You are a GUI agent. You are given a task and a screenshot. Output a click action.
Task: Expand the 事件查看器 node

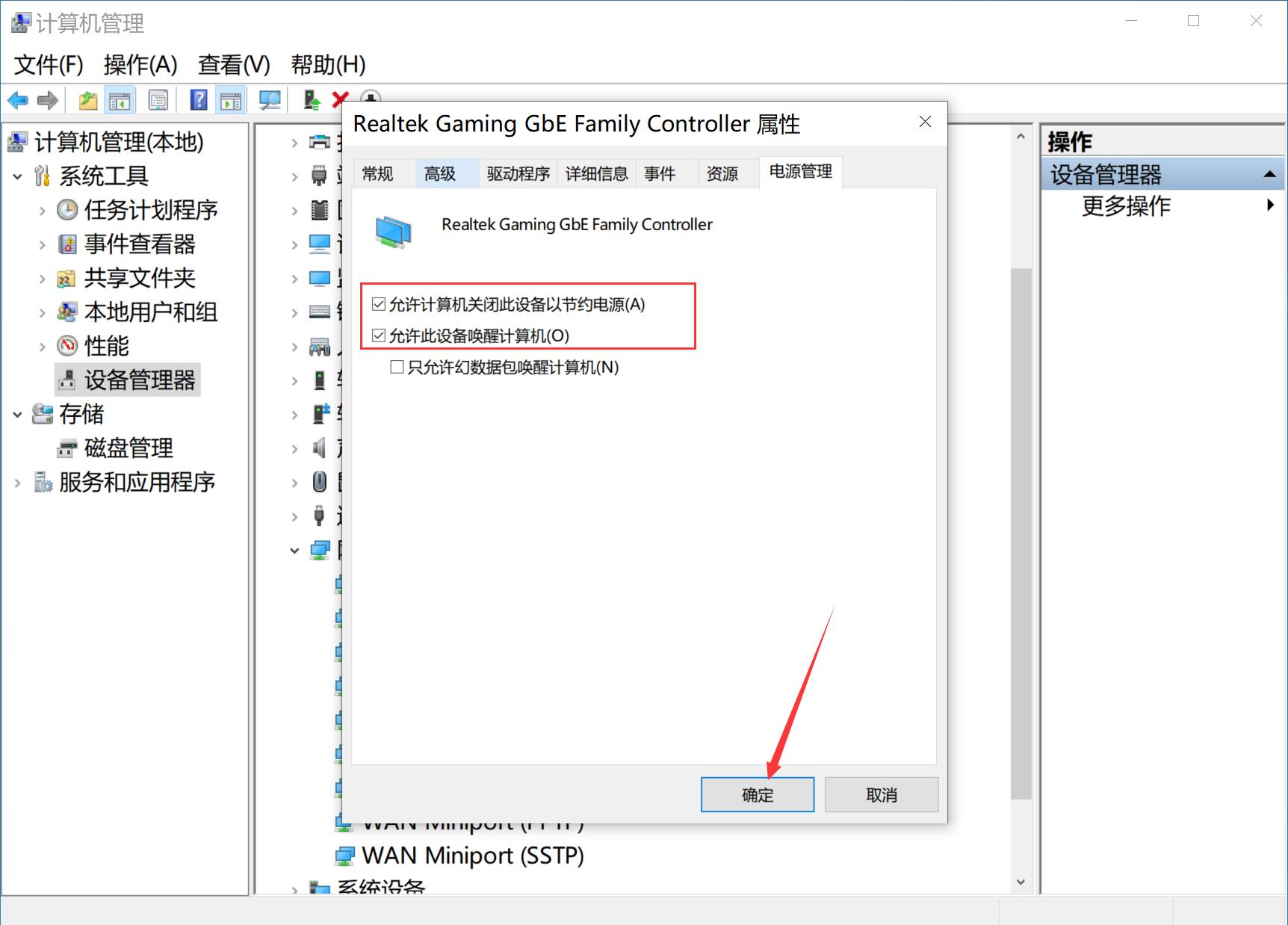[x=43, y=244]
